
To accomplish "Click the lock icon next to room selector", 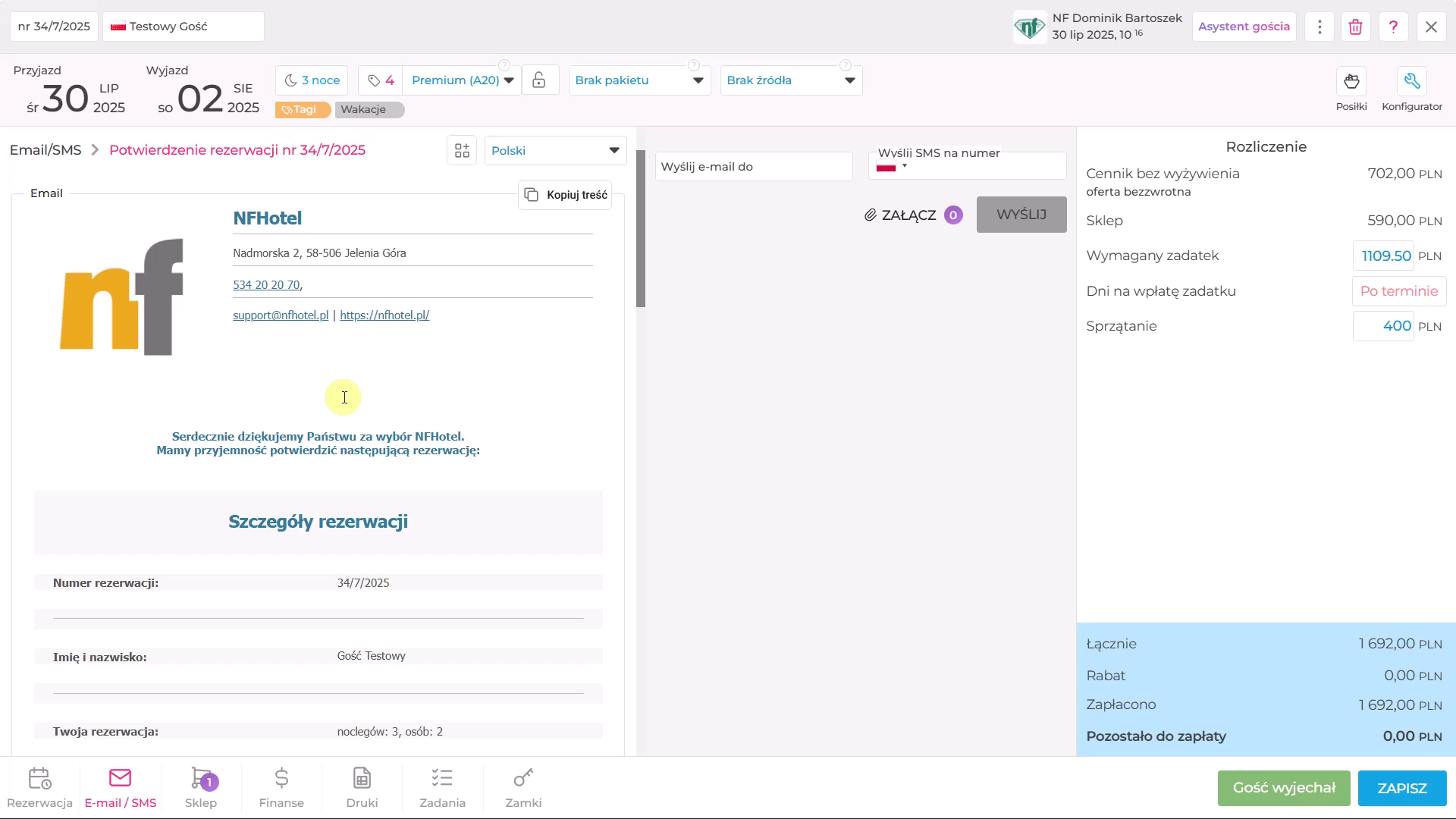I will pyautogui.click(x=539, y=80).
